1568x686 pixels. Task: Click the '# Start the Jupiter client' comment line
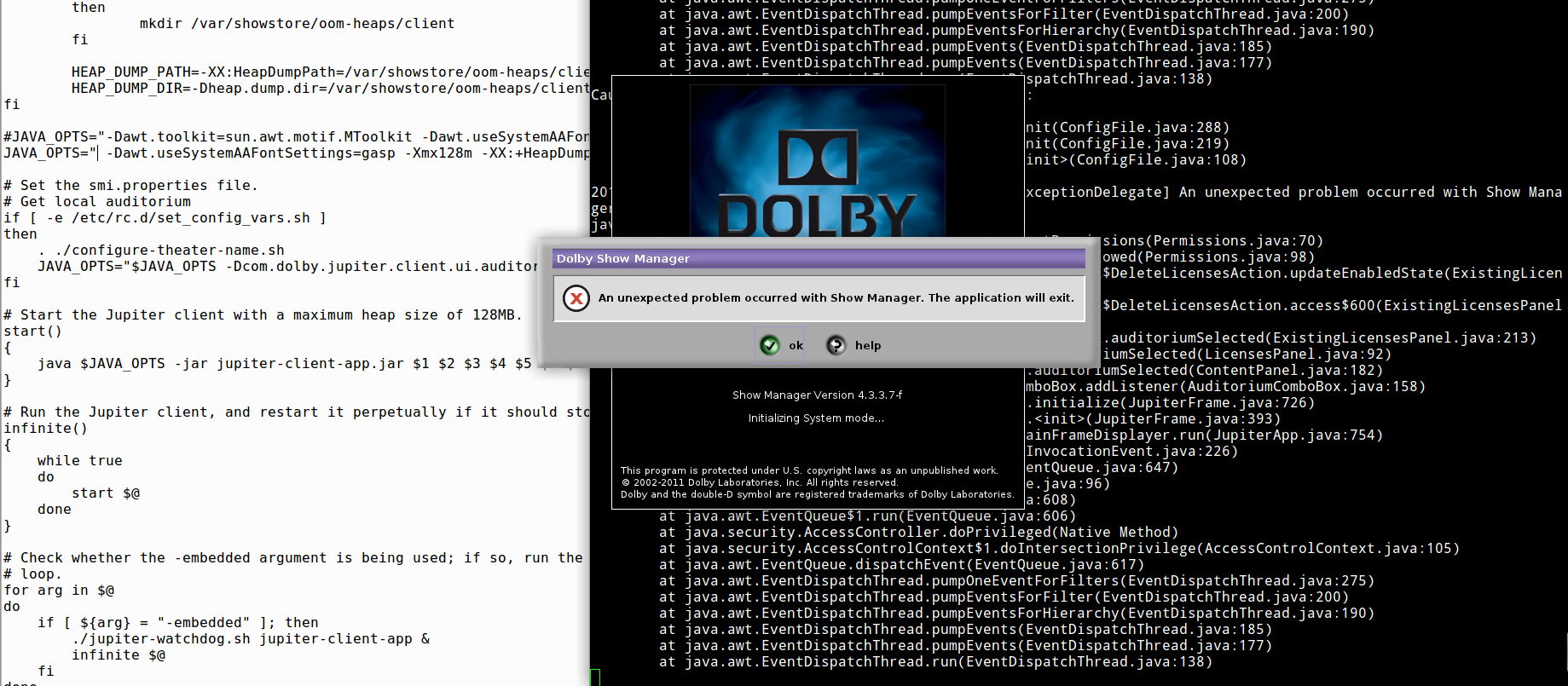263,315
